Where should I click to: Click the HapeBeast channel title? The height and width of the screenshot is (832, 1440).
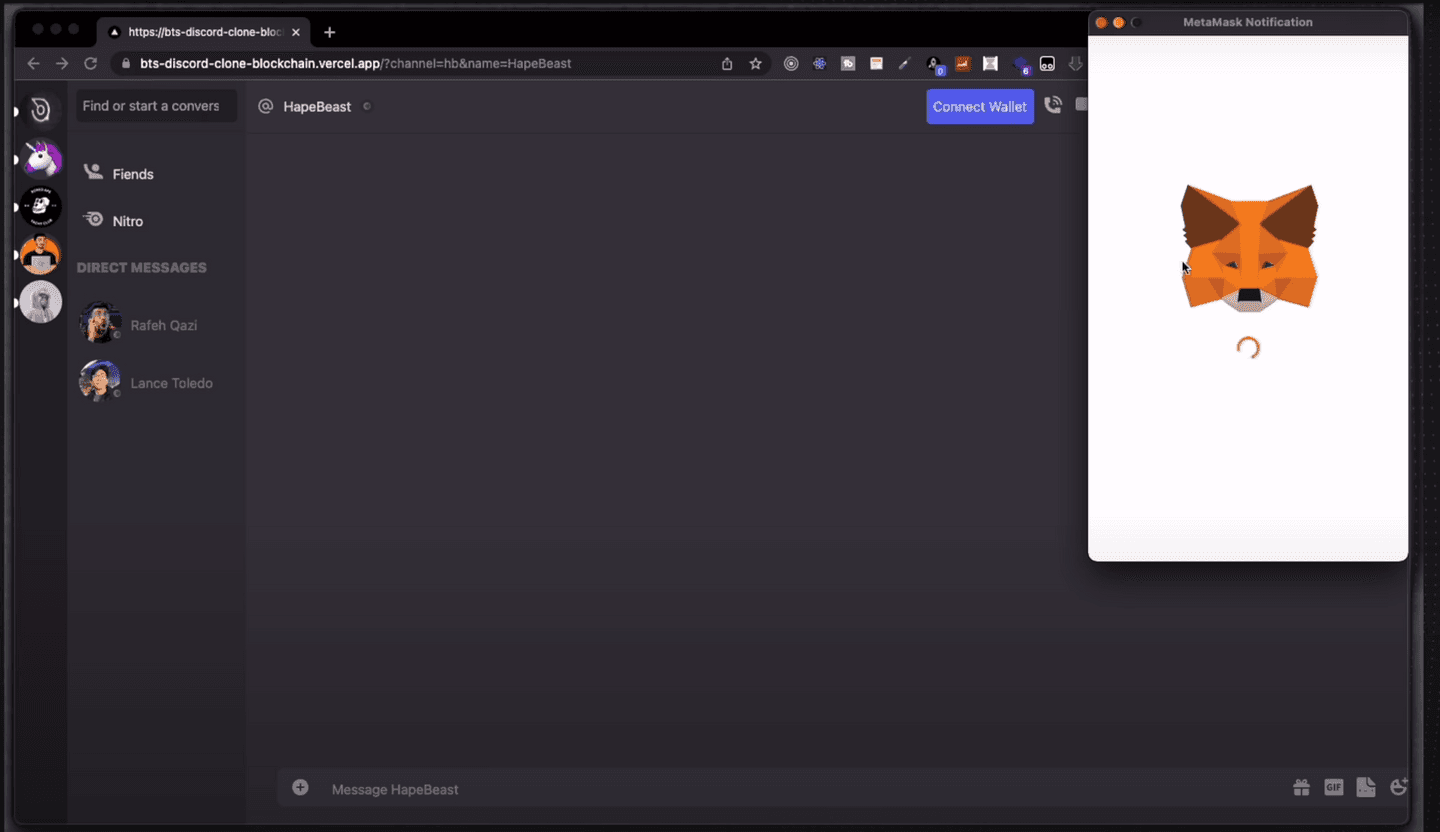317,107
